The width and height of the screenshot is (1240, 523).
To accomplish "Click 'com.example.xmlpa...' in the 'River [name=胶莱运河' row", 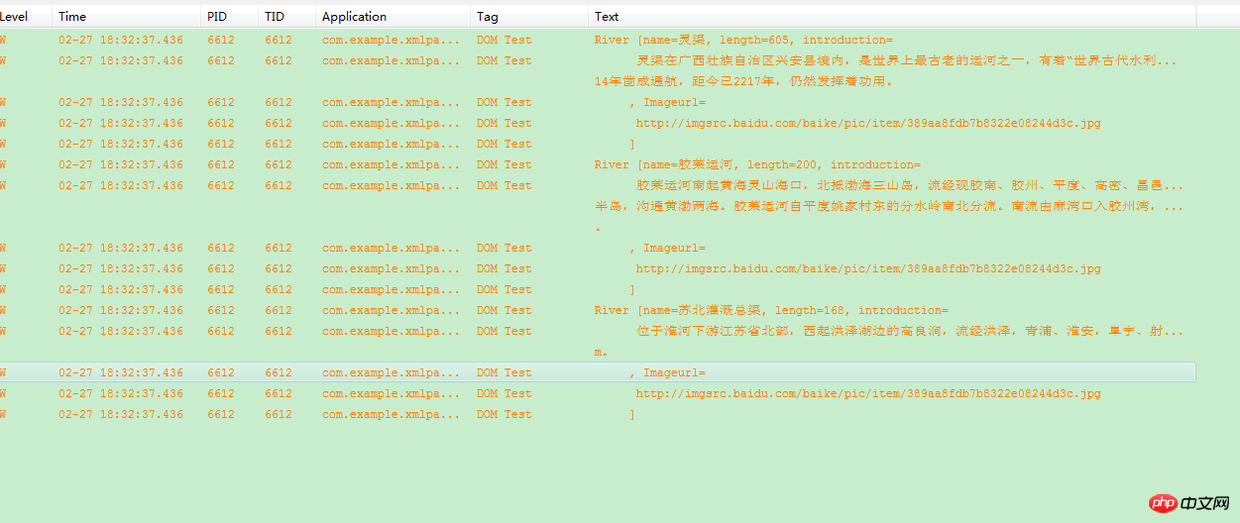I will tap(391, 165).
